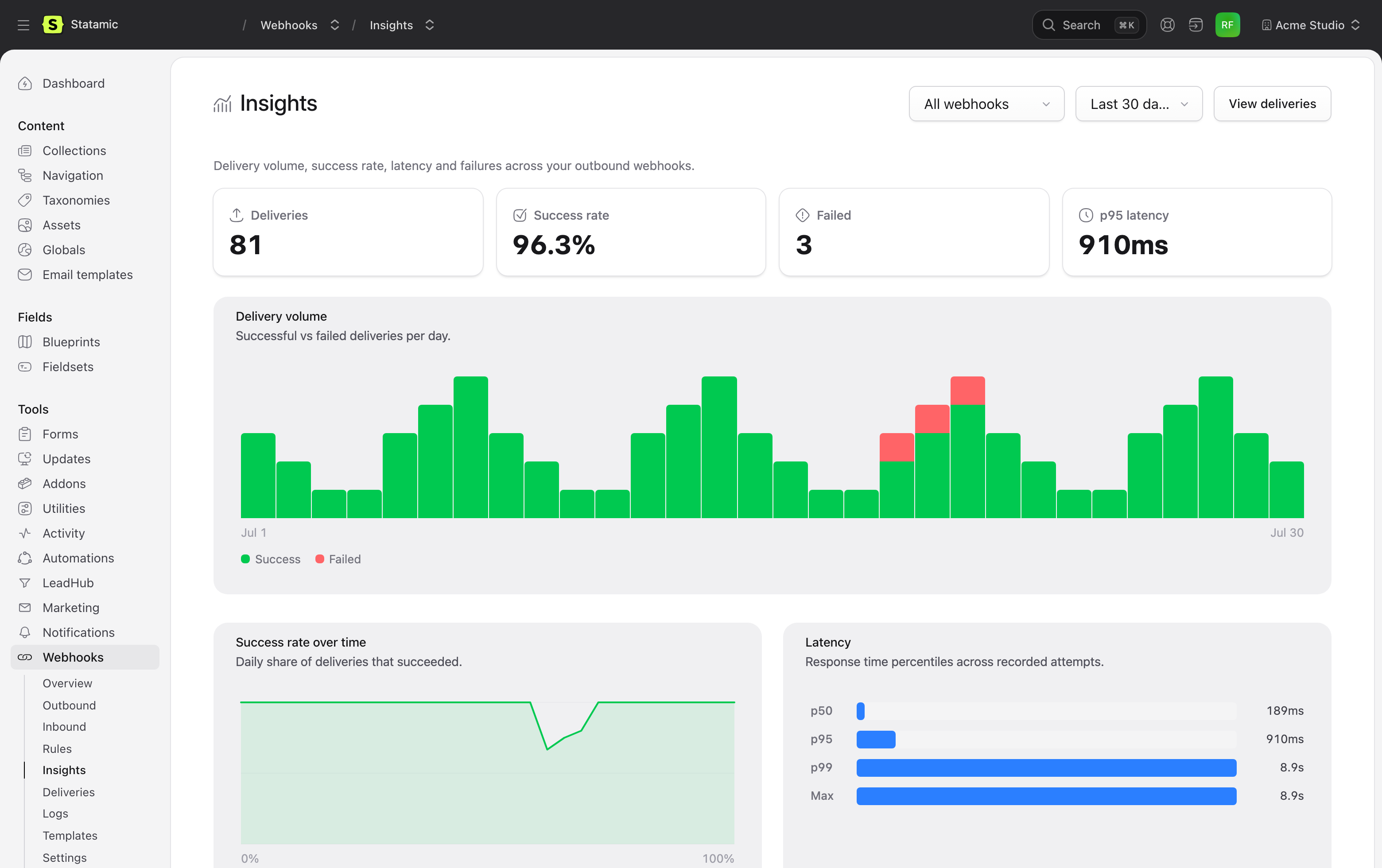Click the Updates icon in sidebar
This screenshot has width=1382, height=868.
(25, 458)
